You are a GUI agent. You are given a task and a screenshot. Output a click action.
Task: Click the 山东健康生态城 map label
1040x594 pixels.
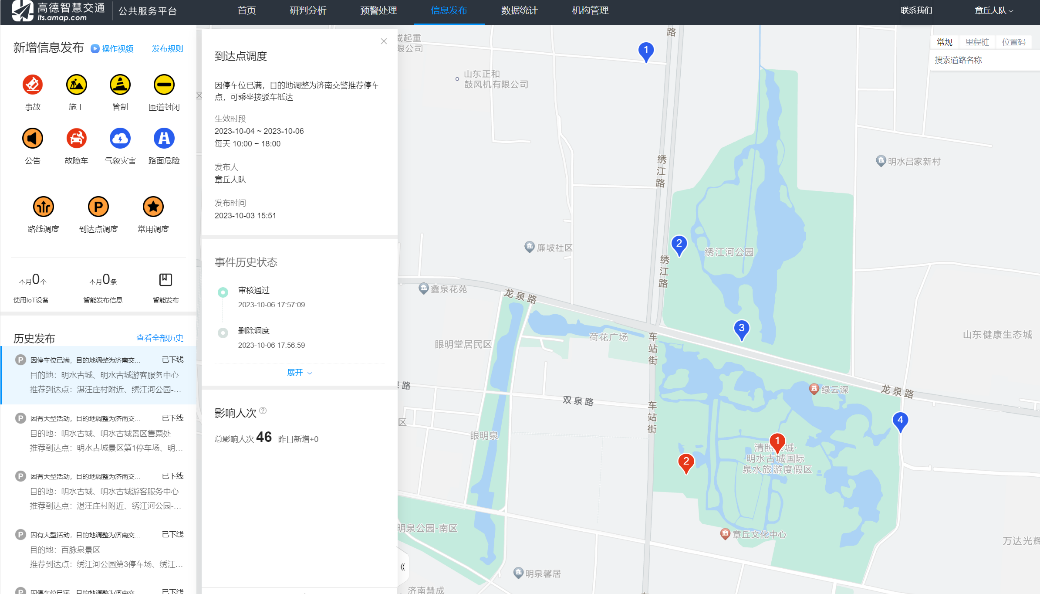998,334
